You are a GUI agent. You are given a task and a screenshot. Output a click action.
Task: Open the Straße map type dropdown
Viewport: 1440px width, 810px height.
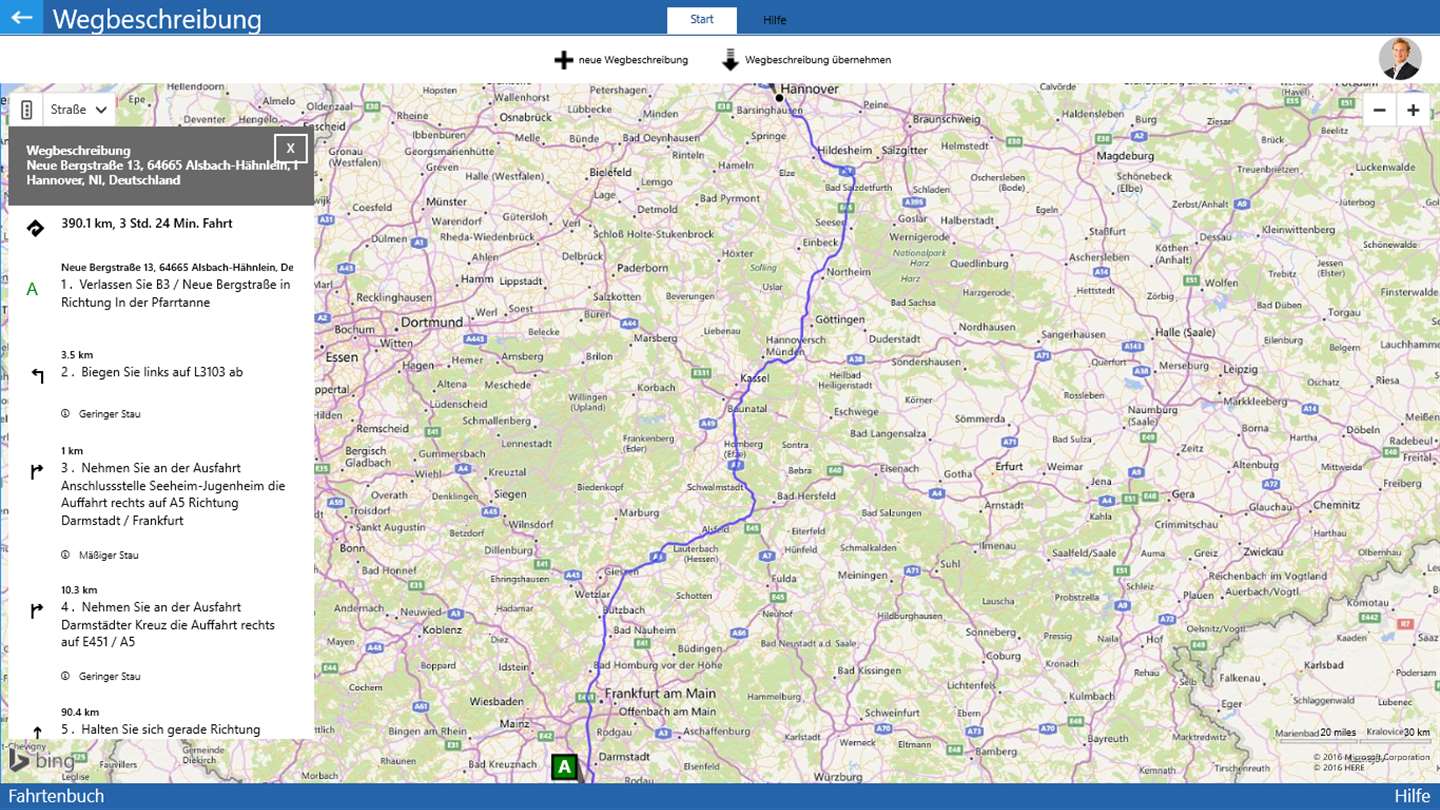(x=80, y=110)
